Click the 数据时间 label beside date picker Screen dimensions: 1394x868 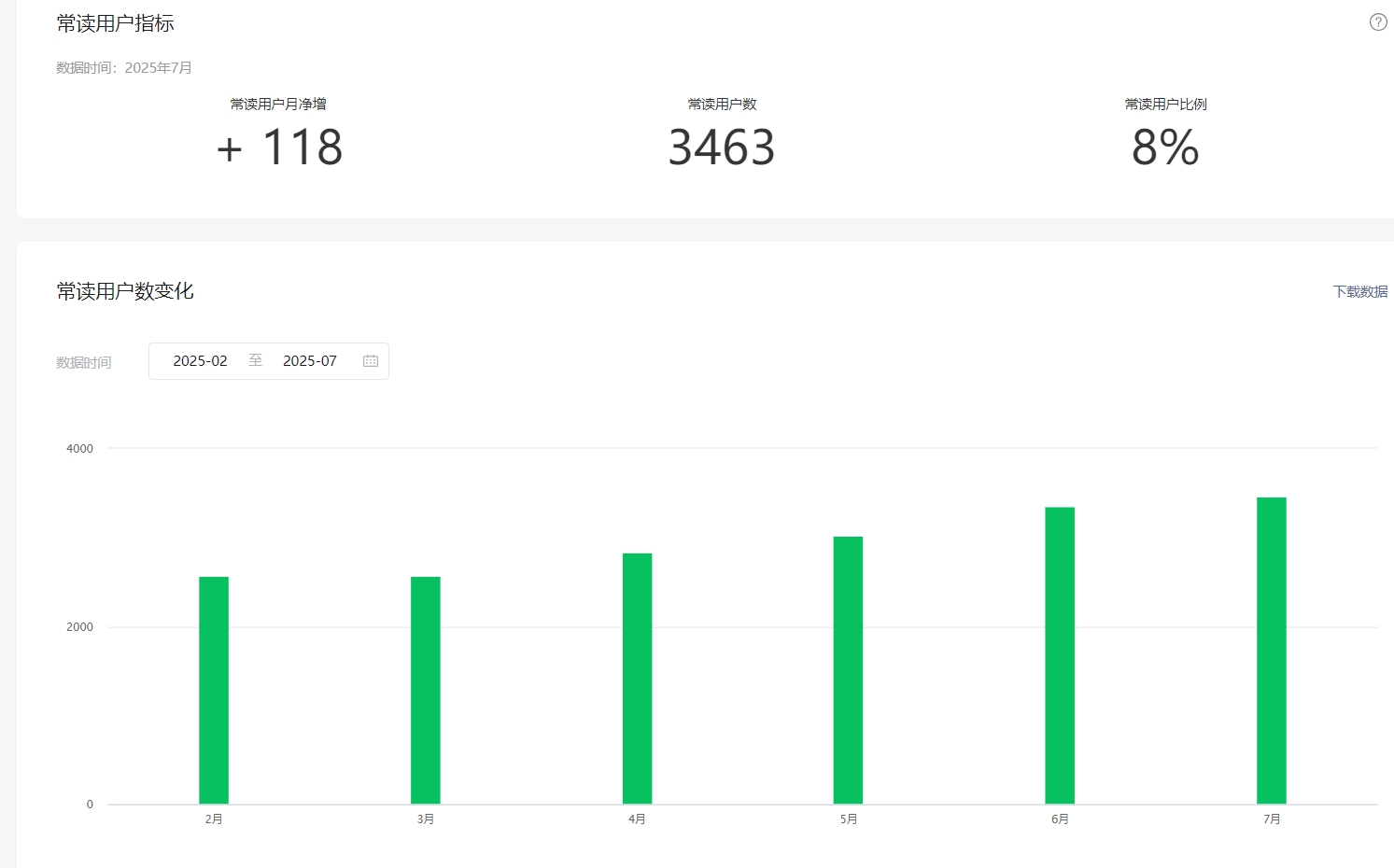84,363
